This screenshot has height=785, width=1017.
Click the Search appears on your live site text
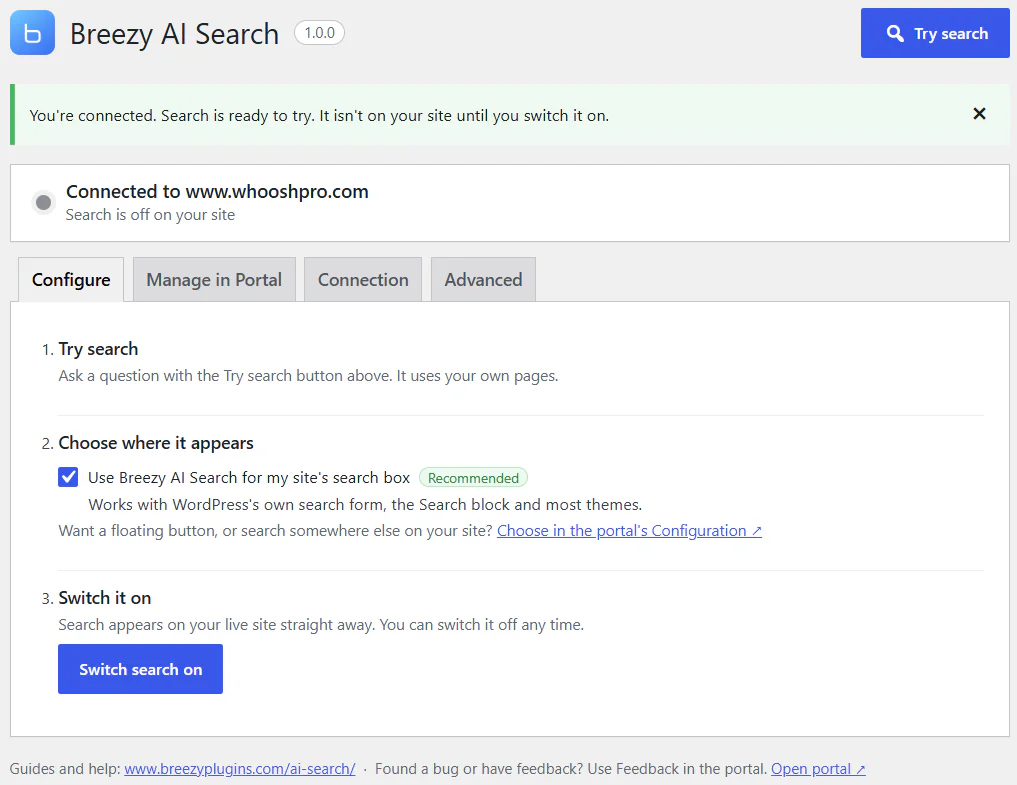tap(321, 625)
